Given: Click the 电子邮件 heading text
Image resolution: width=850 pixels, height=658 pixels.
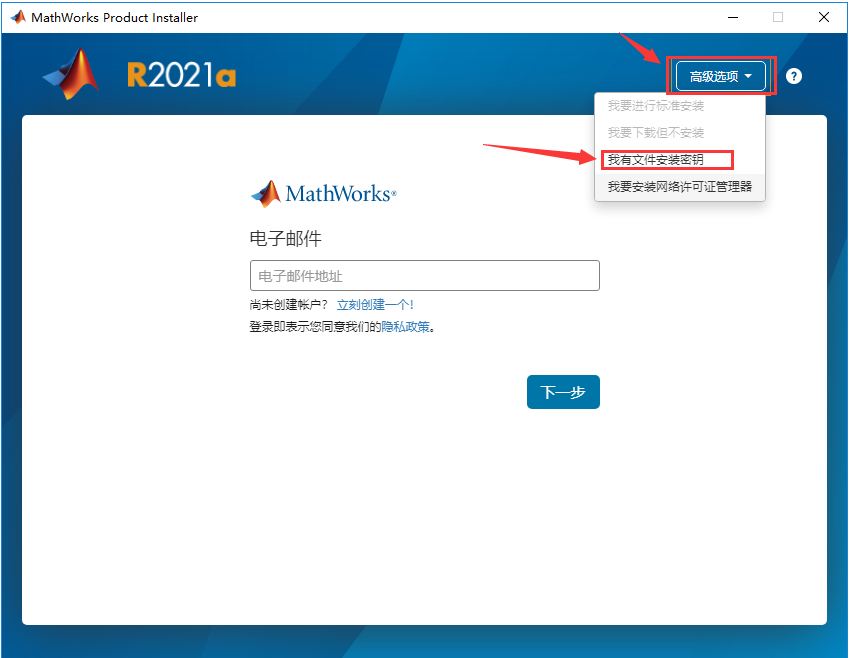Looking at the screenshot, I should coord(285,238).
